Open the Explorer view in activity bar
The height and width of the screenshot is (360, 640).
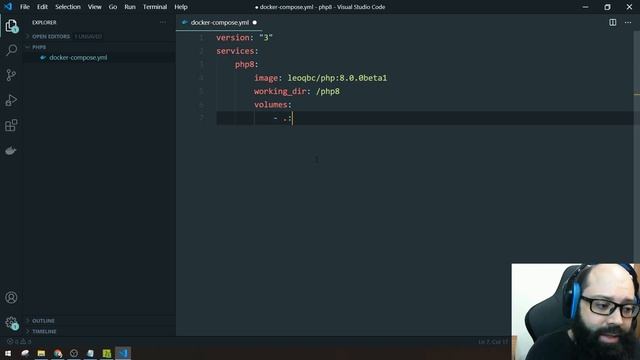click(x=11, y=26)
